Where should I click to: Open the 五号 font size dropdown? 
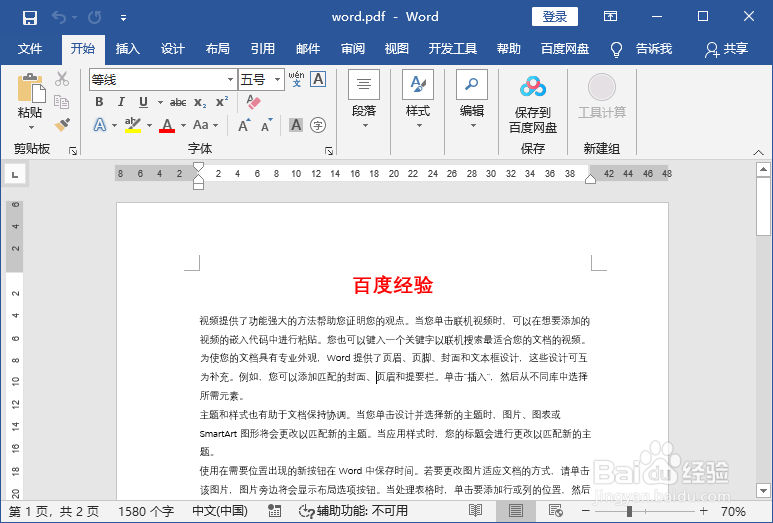pyautogui.click(x=278, y=79)
